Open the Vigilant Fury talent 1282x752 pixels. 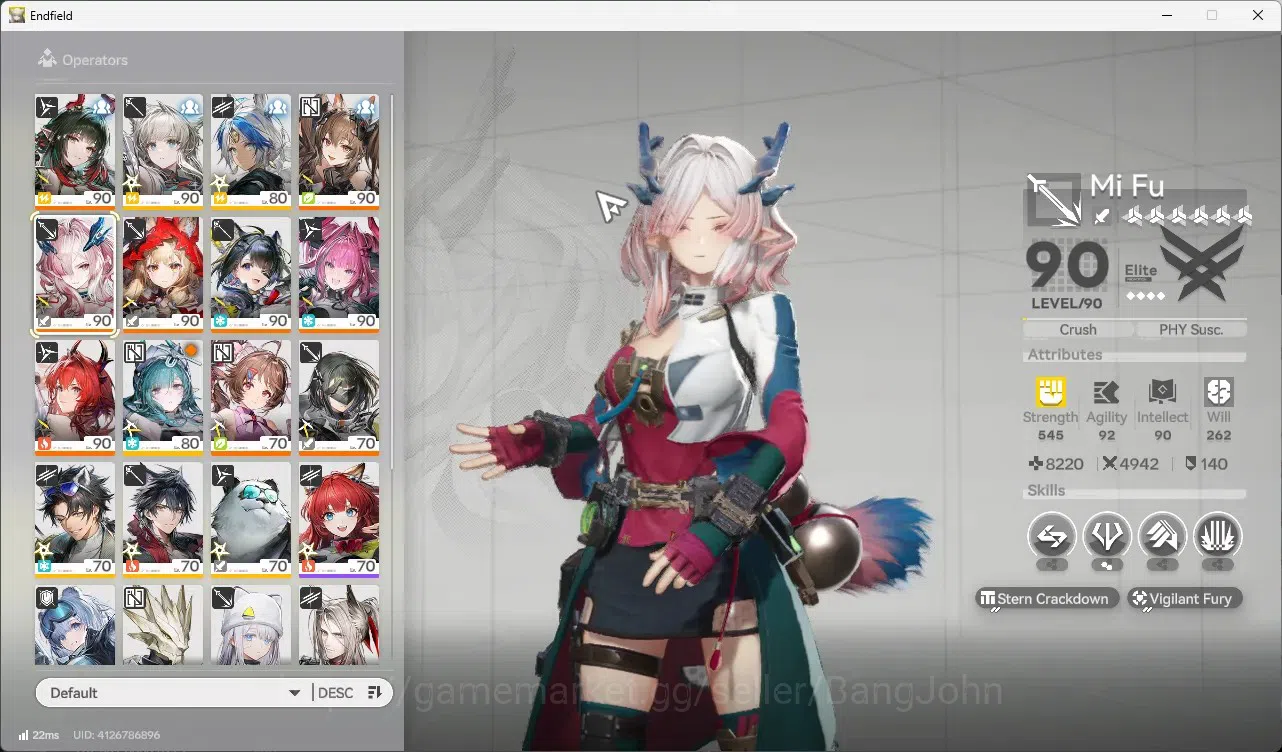coord(1185,599)
